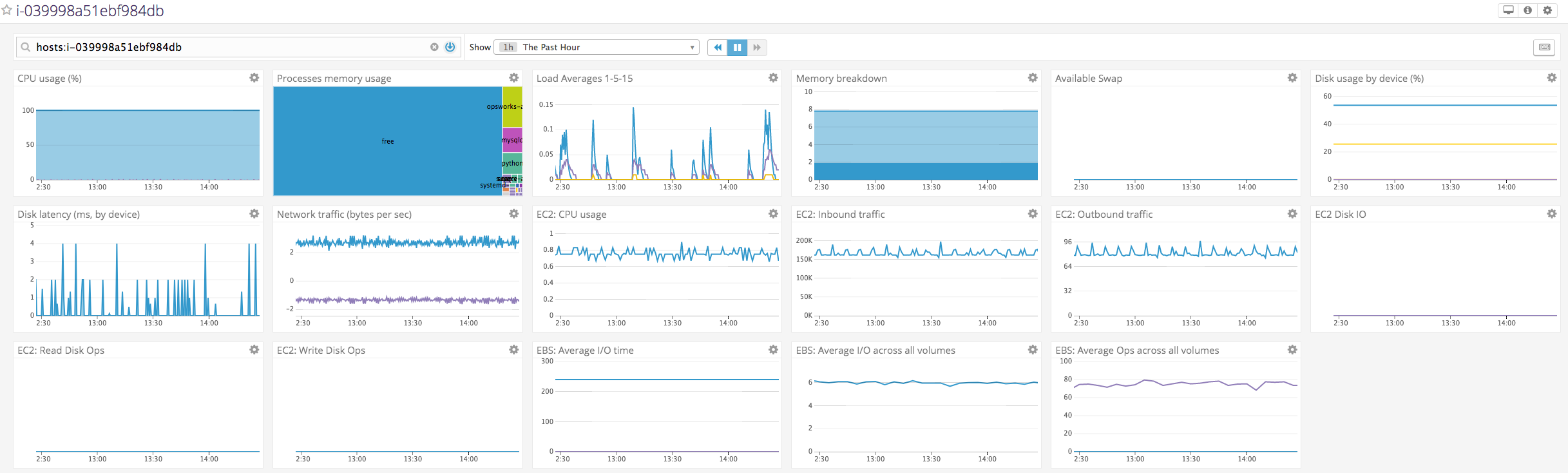Click the 'EC2: Outbound traffic' widget title

pos(1104,214)
